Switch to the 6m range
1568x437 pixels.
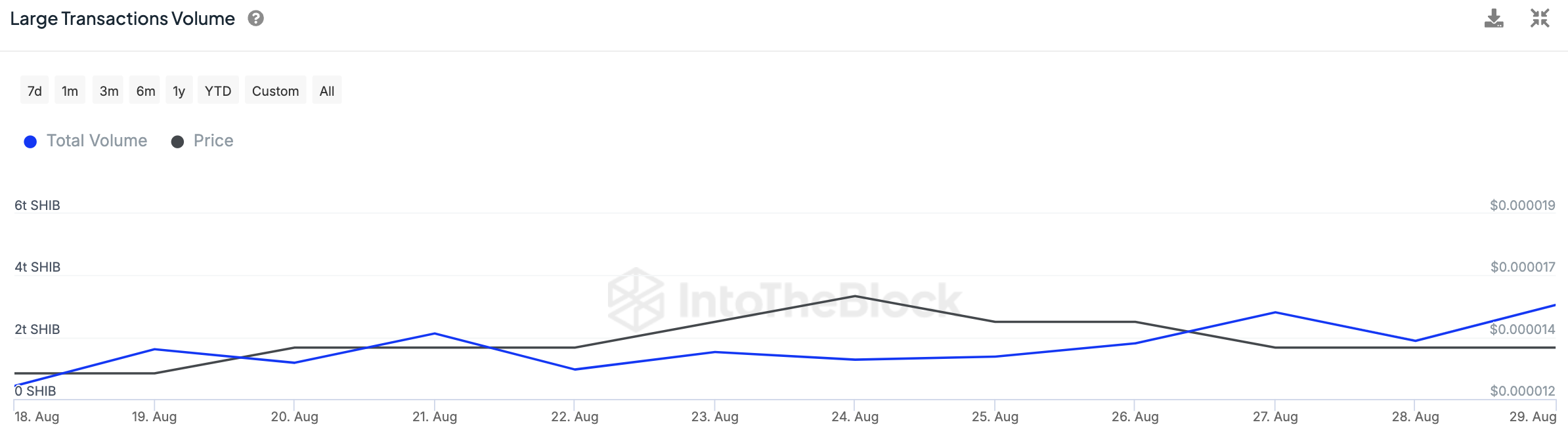point(146,91)
